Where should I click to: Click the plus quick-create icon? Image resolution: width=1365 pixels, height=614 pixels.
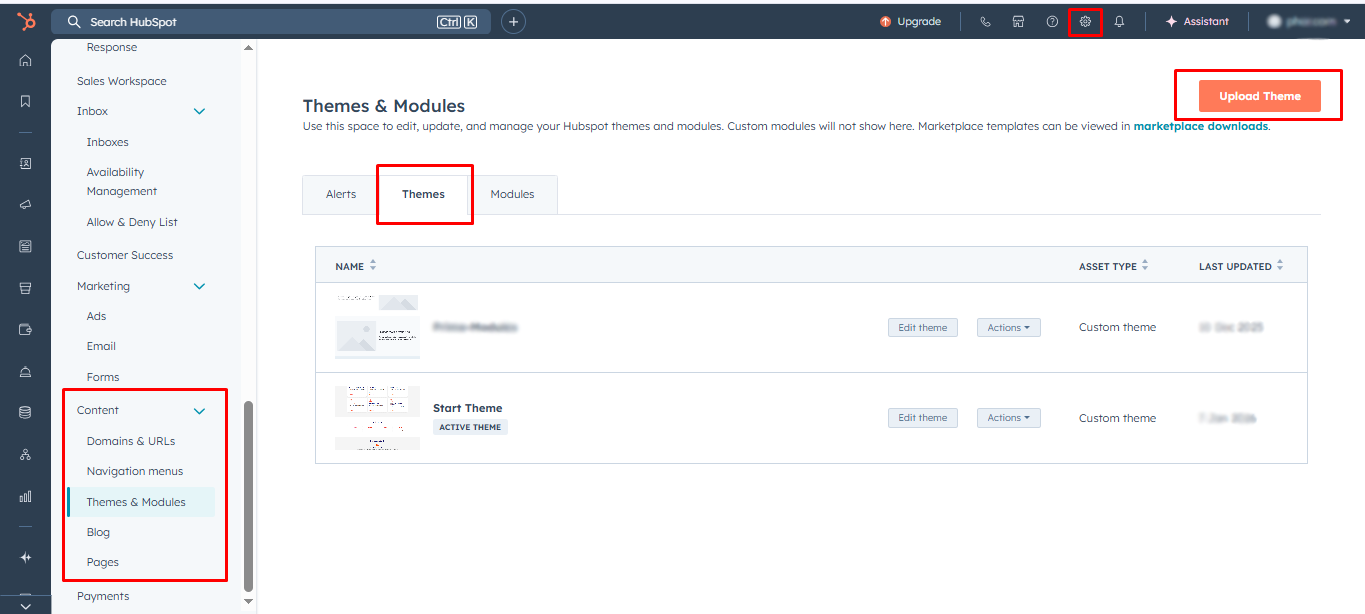pyautogui.click(x=513, y=22)
